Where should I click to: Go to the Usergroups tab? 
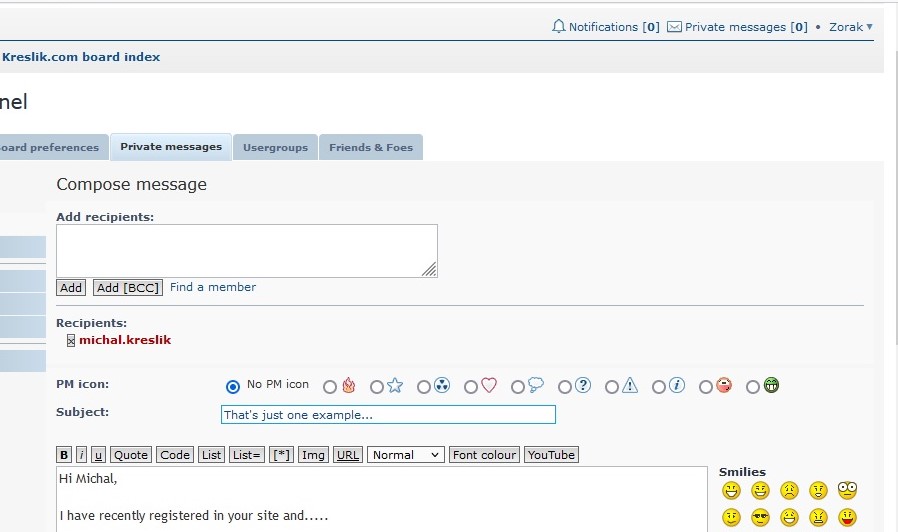[x=275, y=147]
